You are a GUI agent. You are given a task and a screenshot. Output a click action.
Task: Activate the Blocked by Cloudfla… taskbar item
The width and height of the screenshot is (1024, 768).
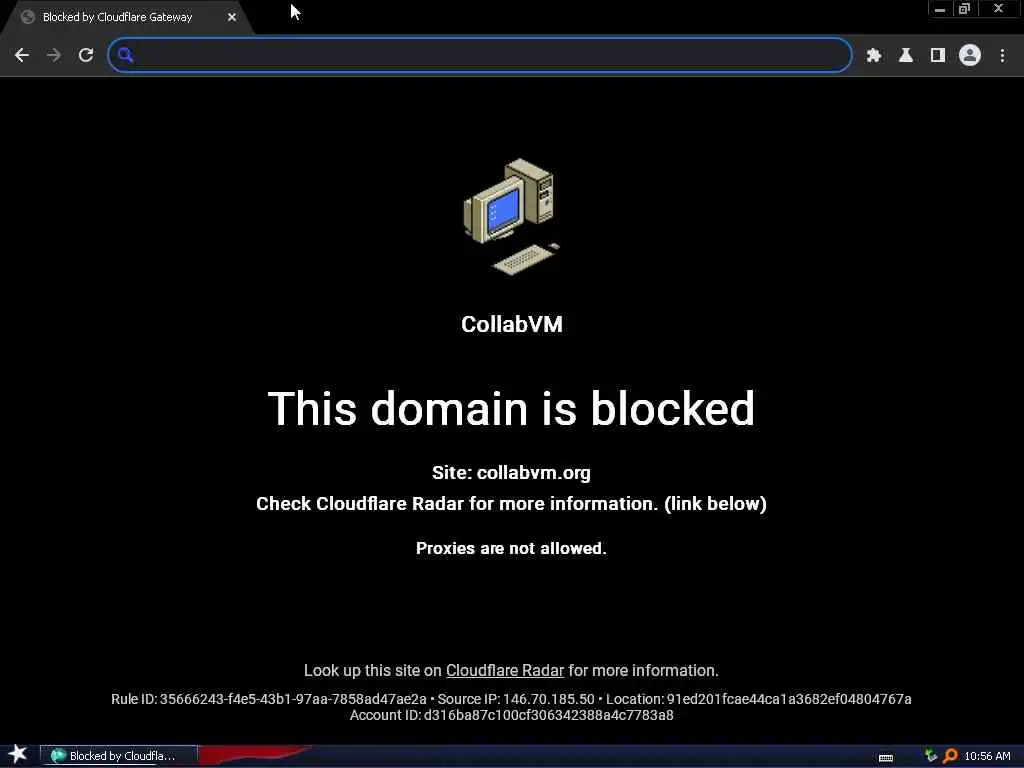click(119, 756)
